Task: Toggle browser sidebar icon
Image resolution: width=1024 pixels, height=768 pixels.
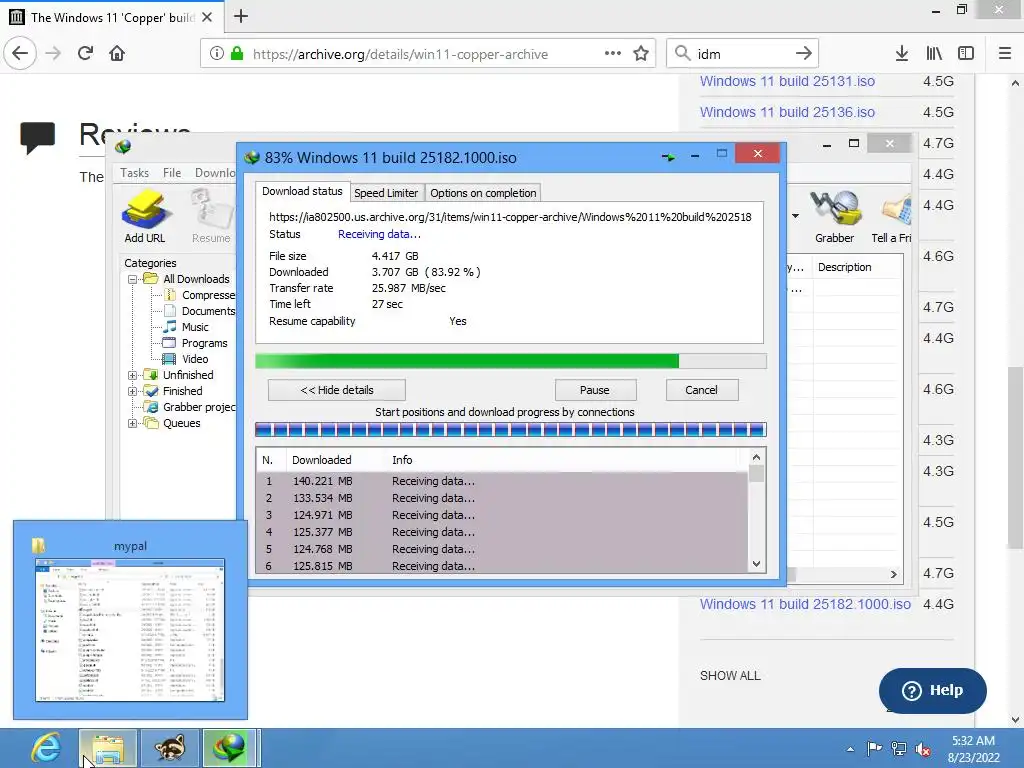Action: pos(966,54)
